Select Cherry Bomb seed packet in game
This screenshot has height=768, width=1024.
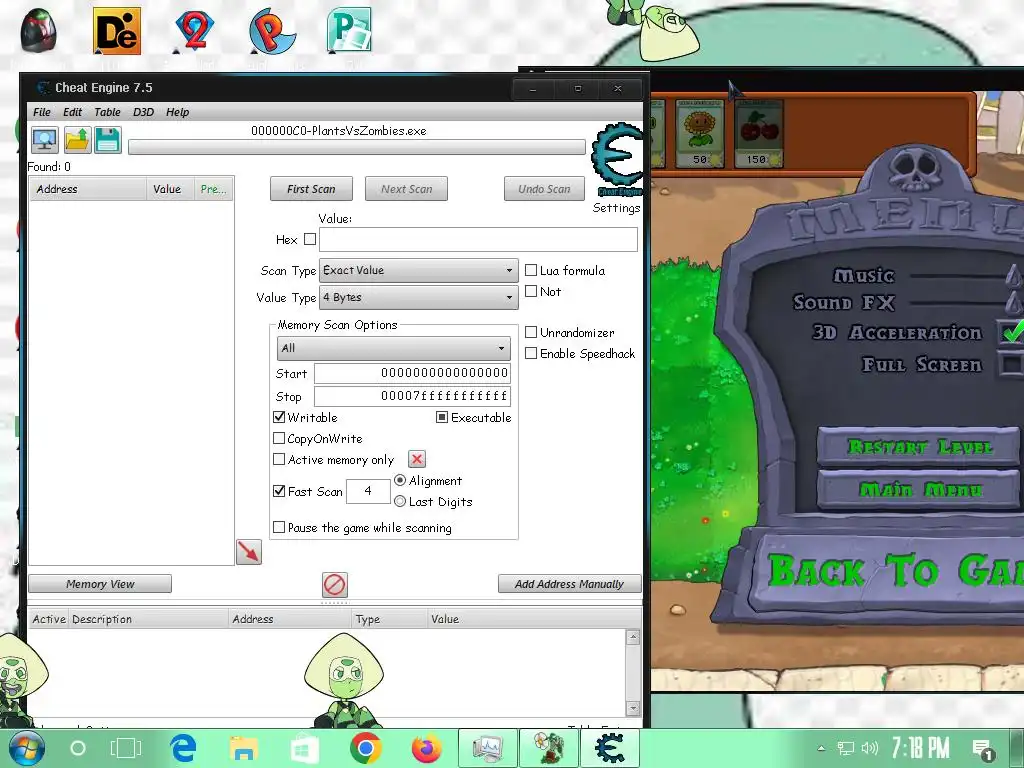tap(758, 134)
